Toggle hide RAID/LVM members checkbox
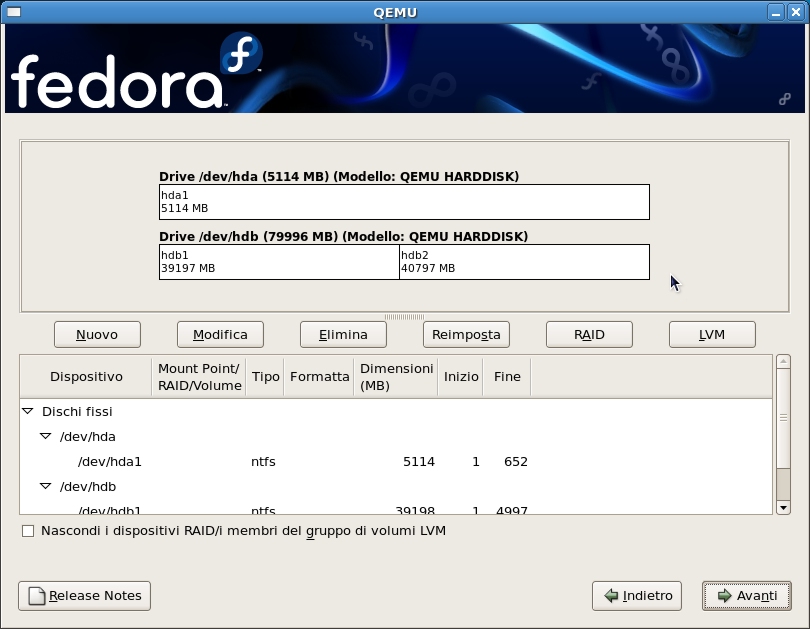The image size is (810, 629). 28,531
